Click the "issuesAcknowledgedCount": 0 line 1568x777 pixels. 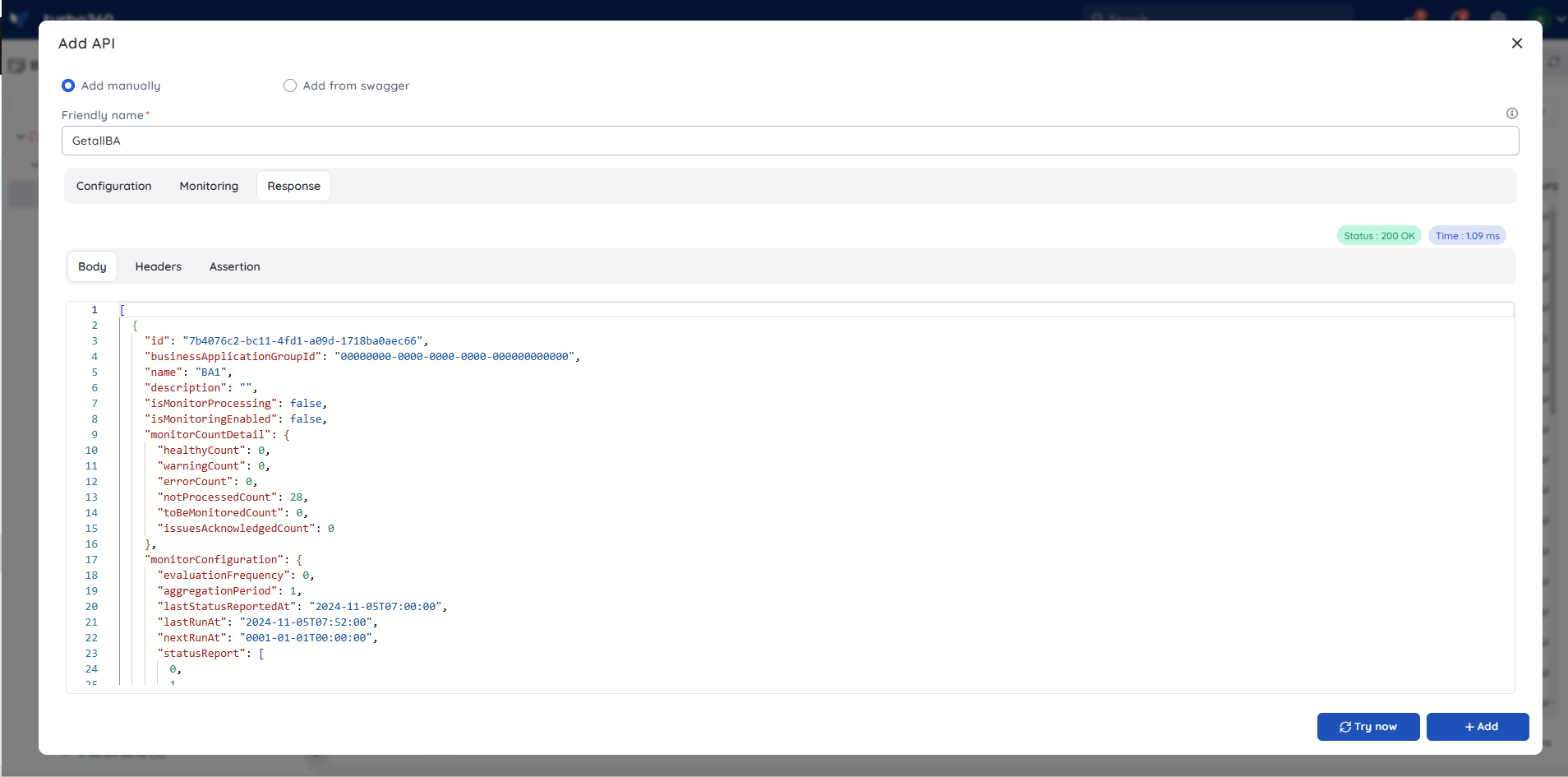(246, 529)
